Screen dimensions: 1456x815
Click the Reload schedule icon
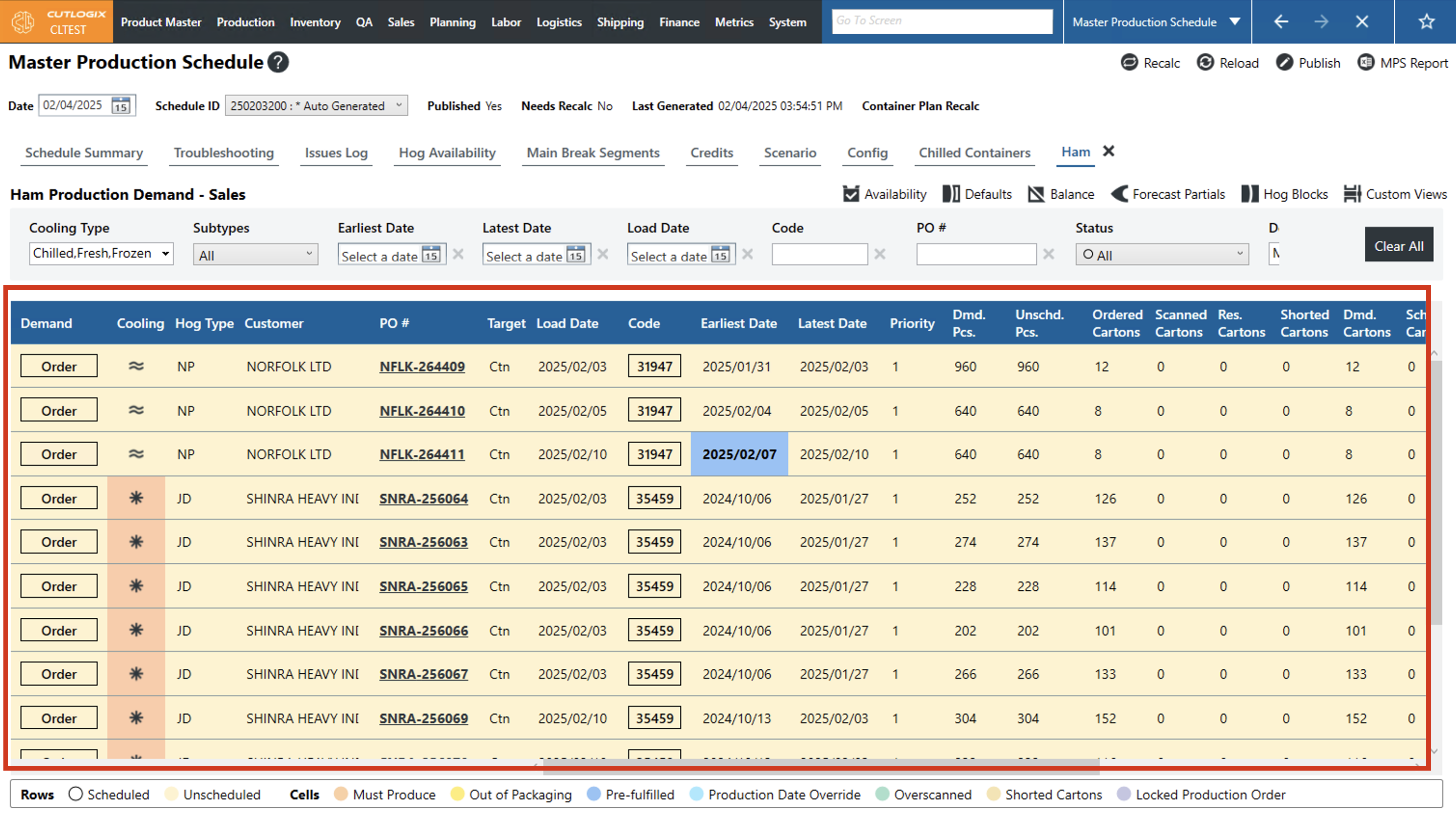(x=1205, y=62)
